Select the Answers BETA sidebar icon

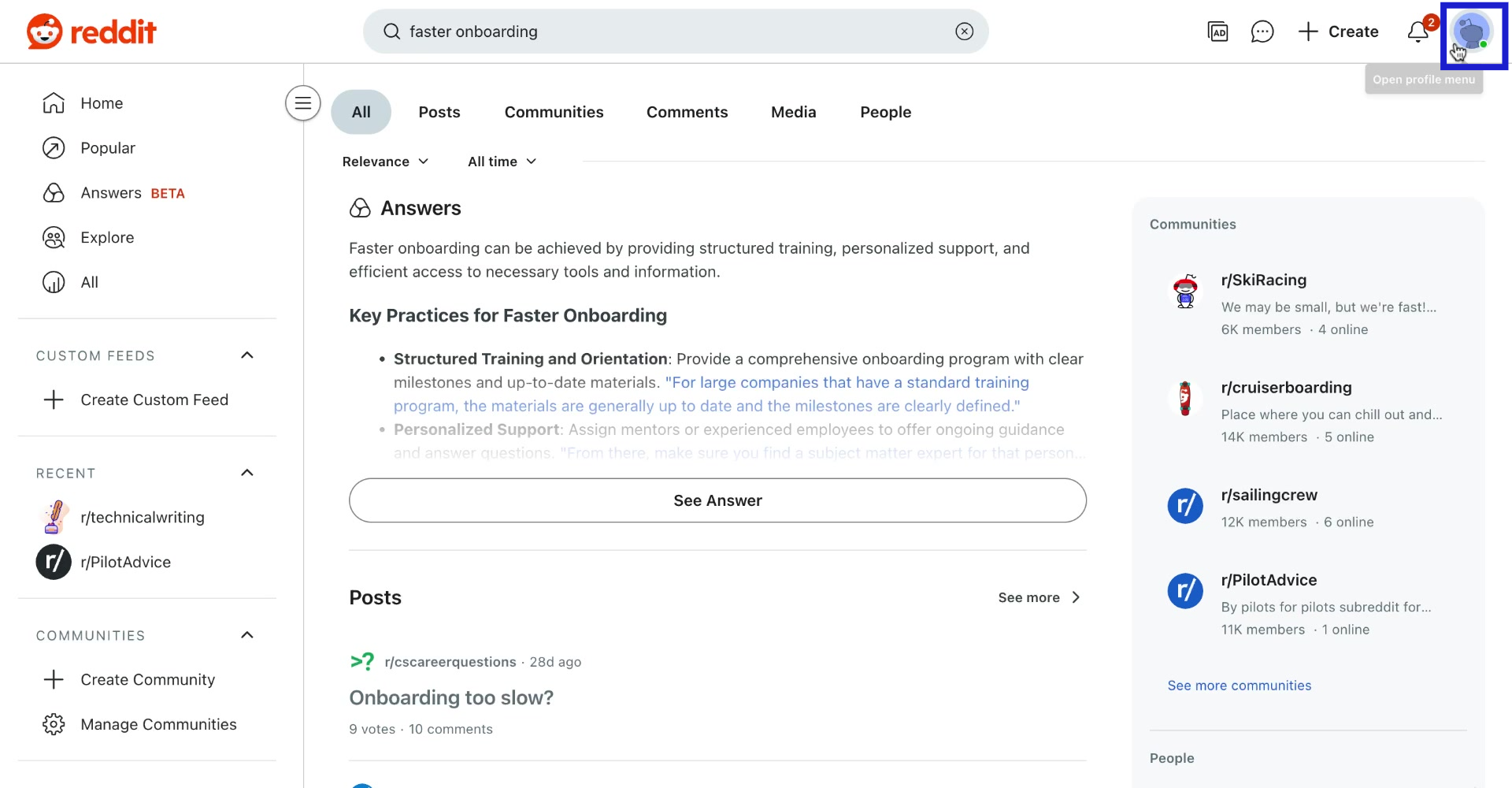click(53, 192)
